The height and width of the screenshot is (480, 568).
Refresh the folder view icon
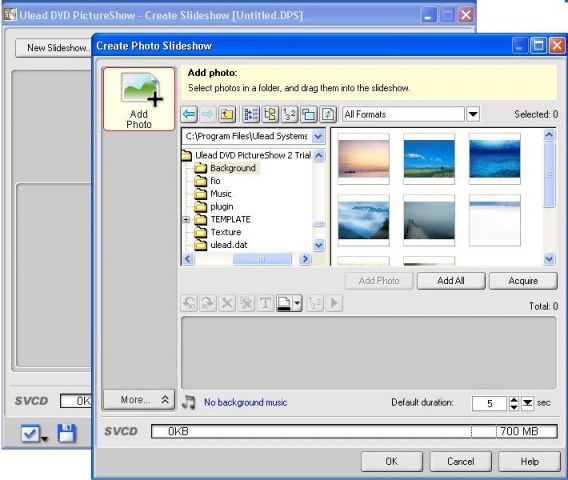pos(328,114)
